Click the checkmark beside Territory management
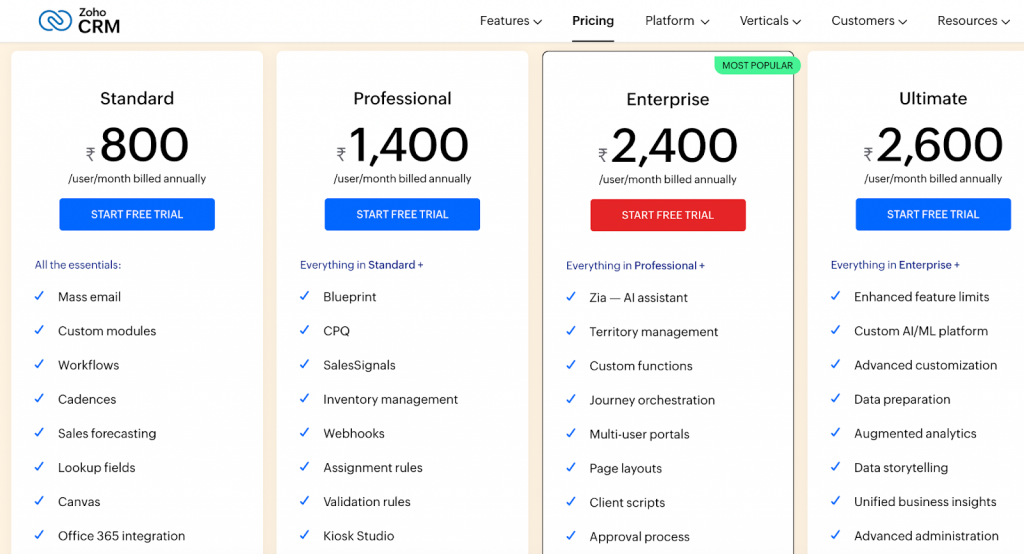This screenshot has height=554, width=1024. (571, 331)
